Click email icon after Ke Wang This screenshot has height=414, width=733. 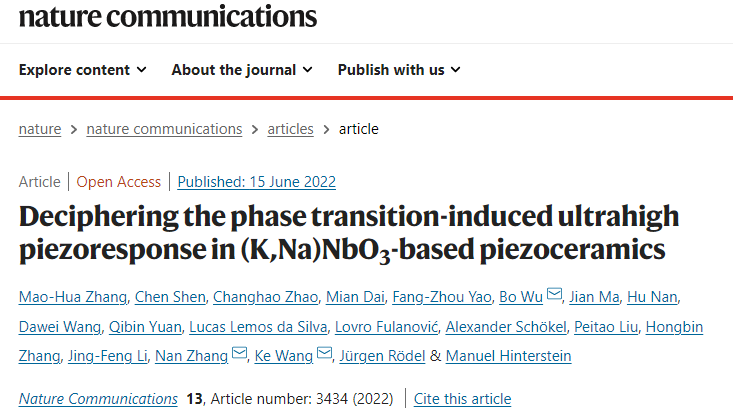tap(324, 353)
